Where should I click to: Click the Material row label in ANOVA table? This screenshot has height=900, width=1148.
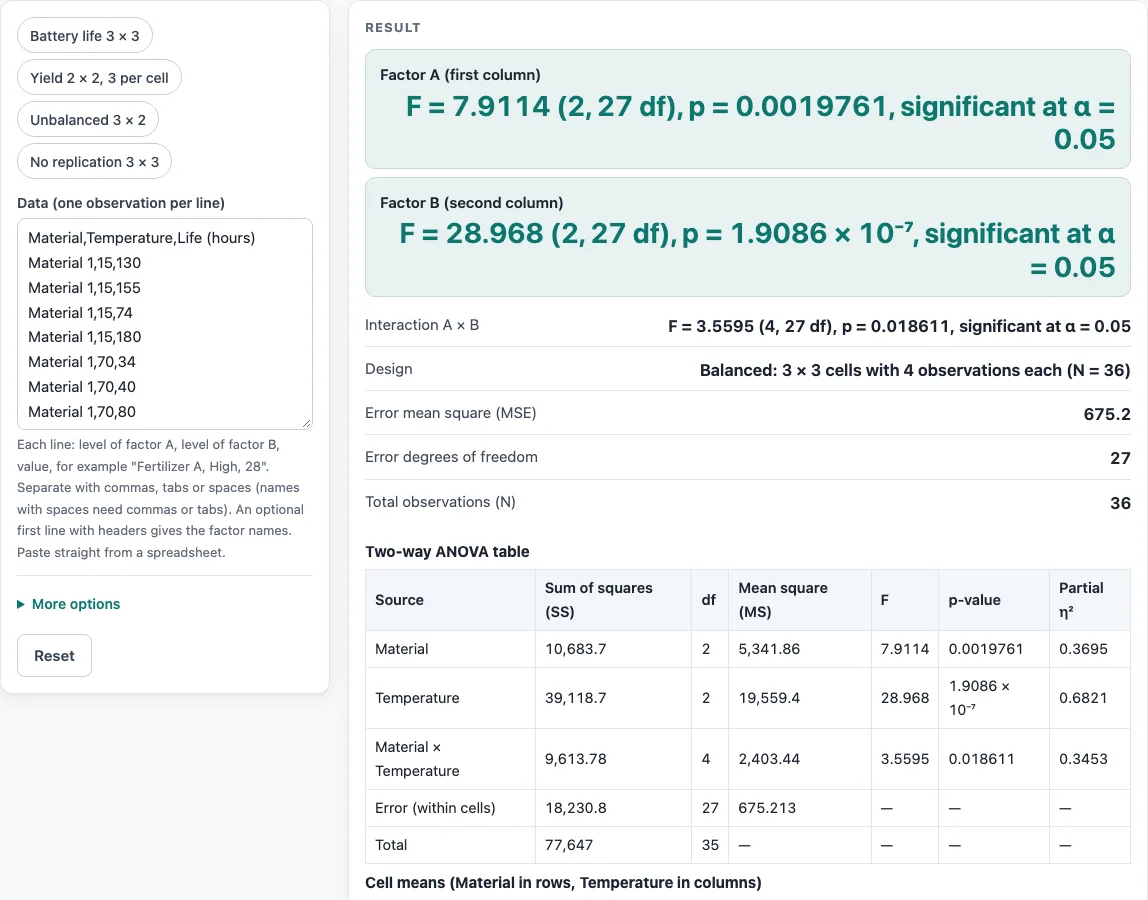coord(401,649)
